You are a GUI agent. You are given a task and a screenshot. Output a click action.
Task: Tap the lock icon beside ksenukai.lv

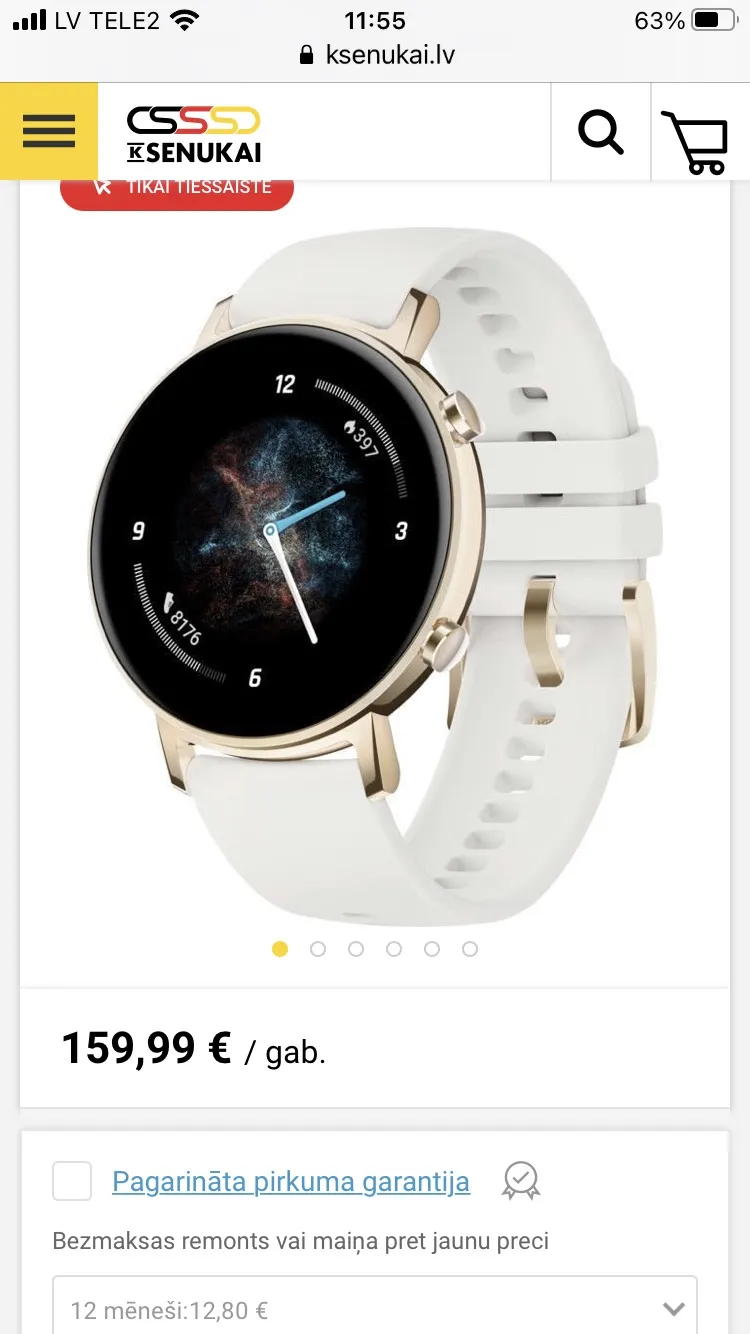307,55
